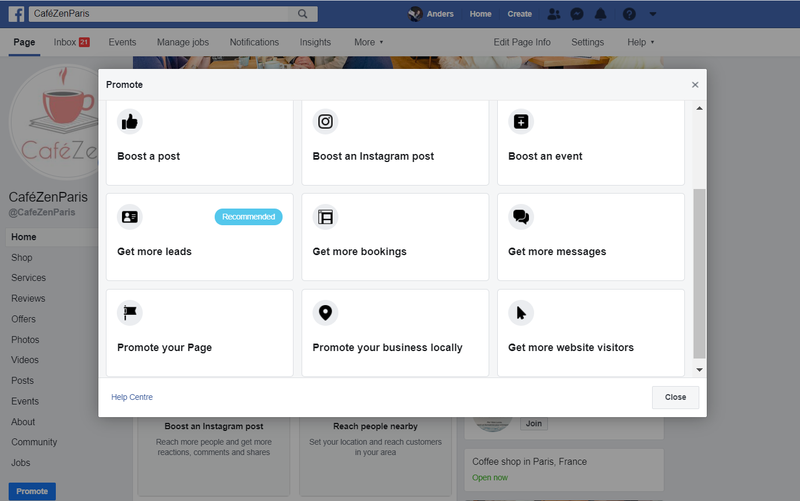800x501 pixels.
Task: Open Reviews in sidebar
Action: 28,298
